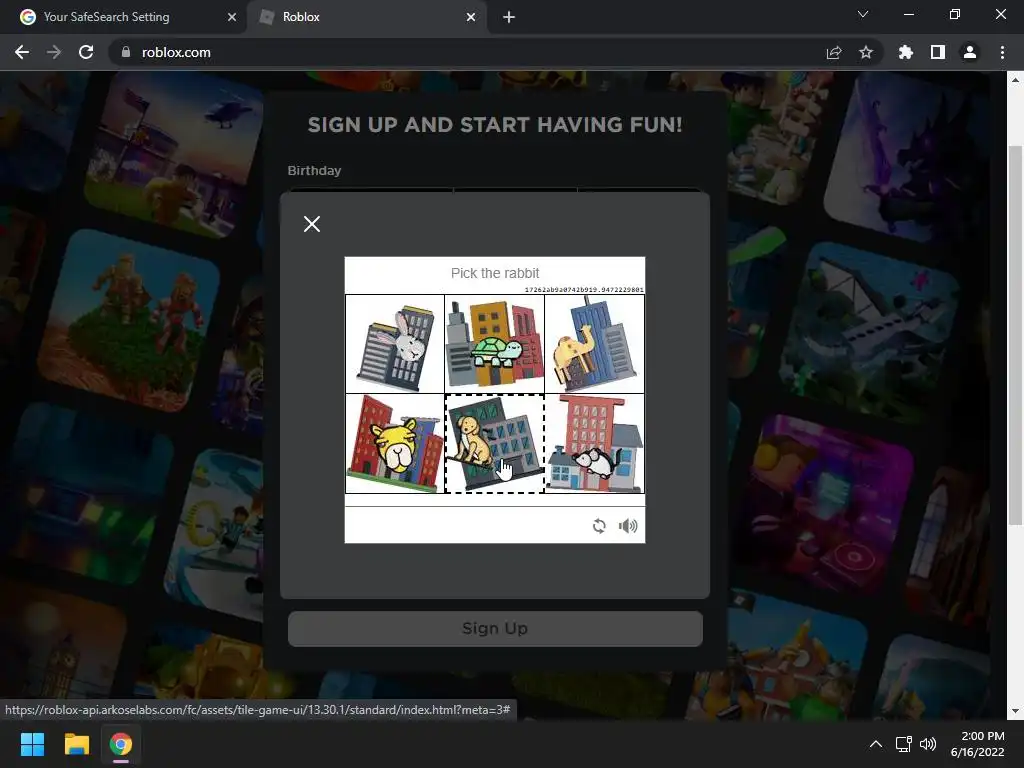The image size is (1024, 768).
Task: Select the dog image tile
Action: 494,443
